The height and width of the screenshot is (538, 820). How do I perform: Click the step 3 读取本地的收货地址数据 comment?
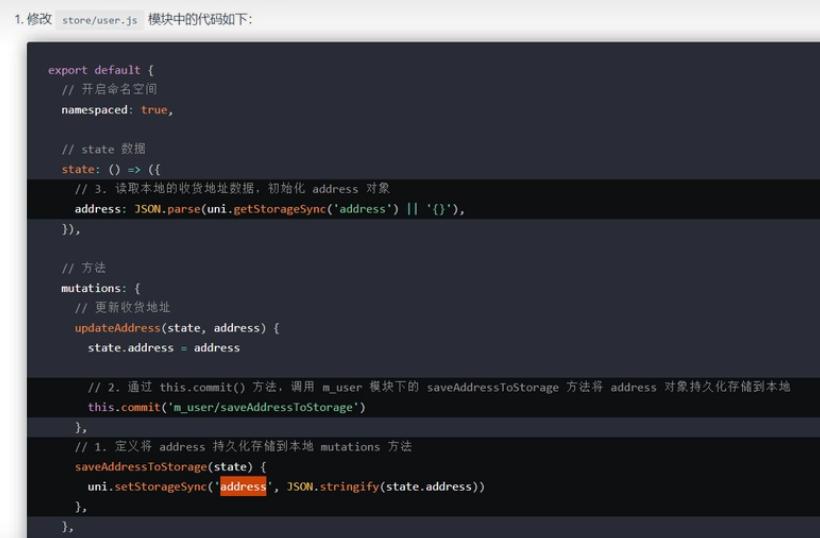click(232, 189)
